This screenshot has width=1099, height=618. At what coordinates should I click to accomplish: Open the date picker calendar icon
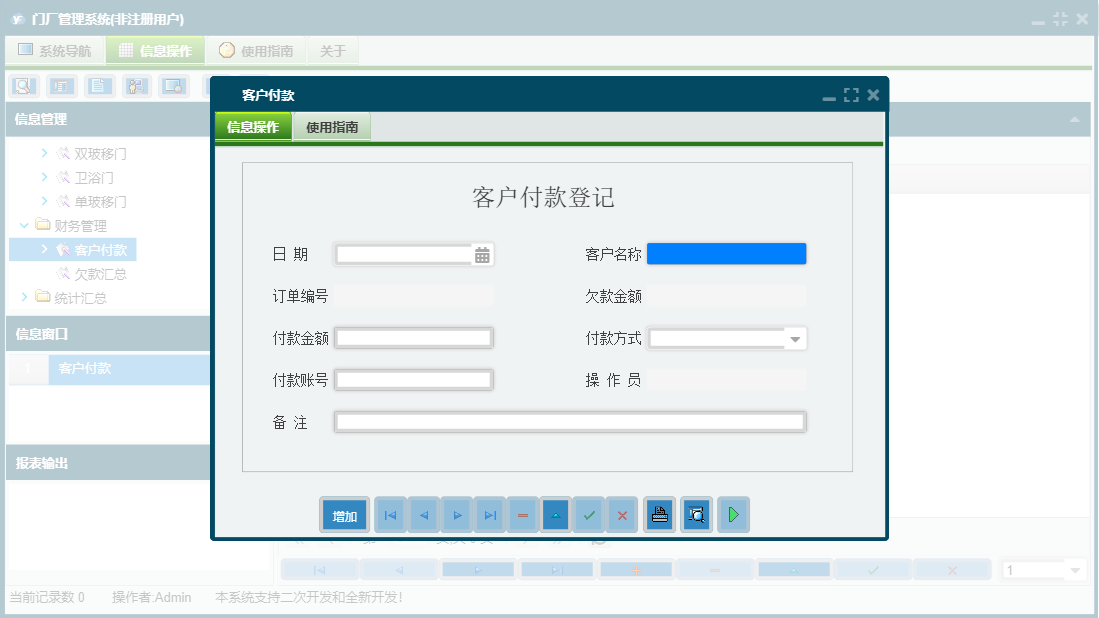pyautogui.click(x=483, y=254)
